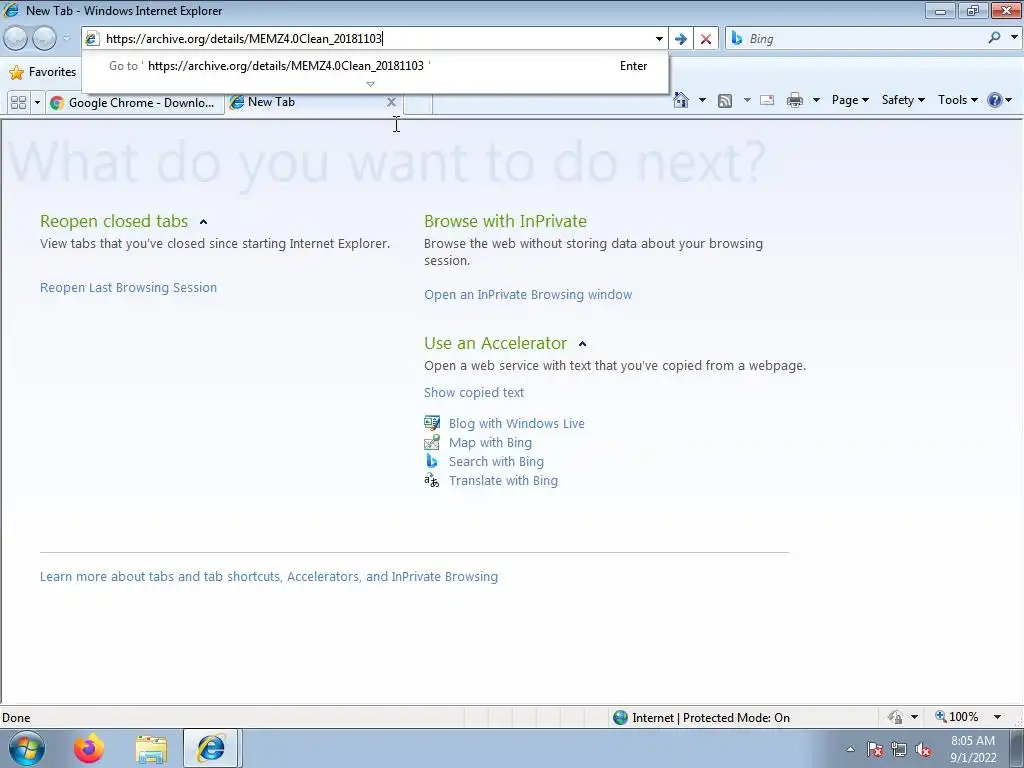Open the Windows Start button
Image resolution: width=1024 pixels, height=768 pixels.
[27, 748]
